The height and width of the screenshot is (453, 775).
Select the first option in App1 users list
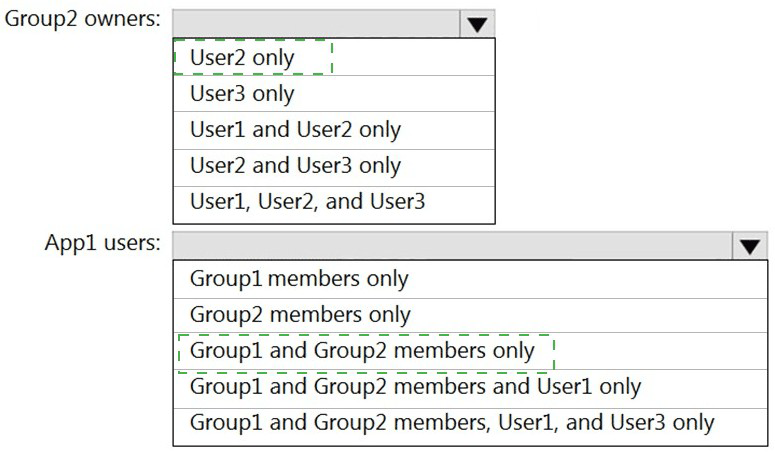pyautogui.click(x=298, y=279)
